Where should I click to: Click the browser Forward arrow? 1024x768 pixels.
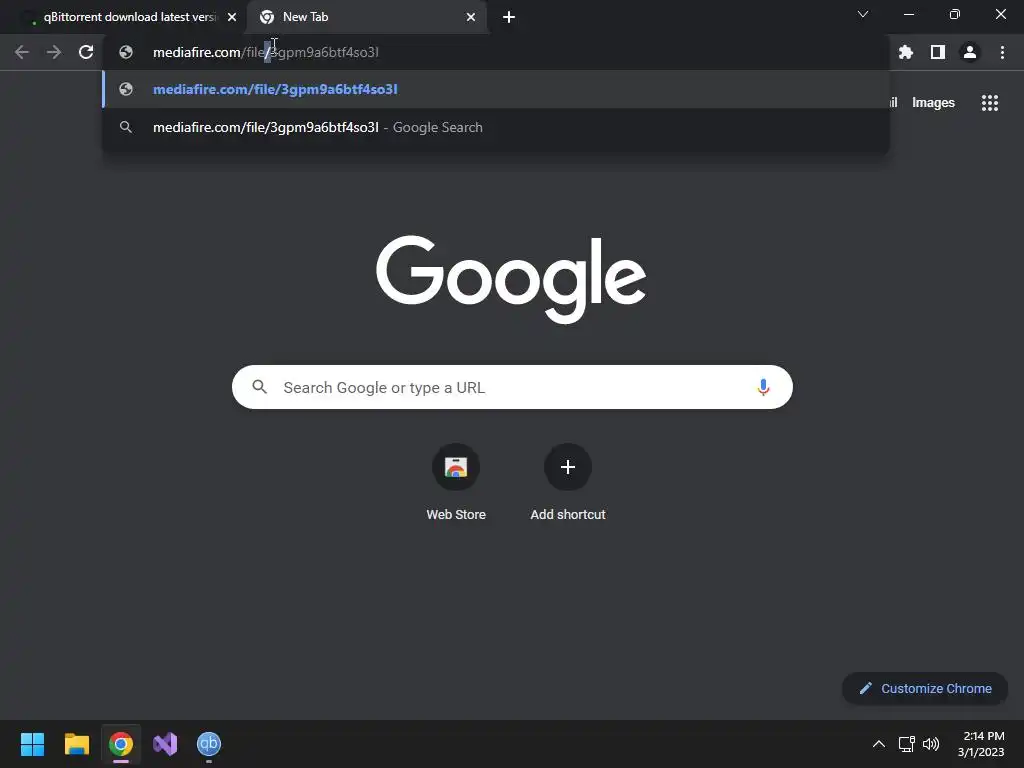[x=54, y=52]
